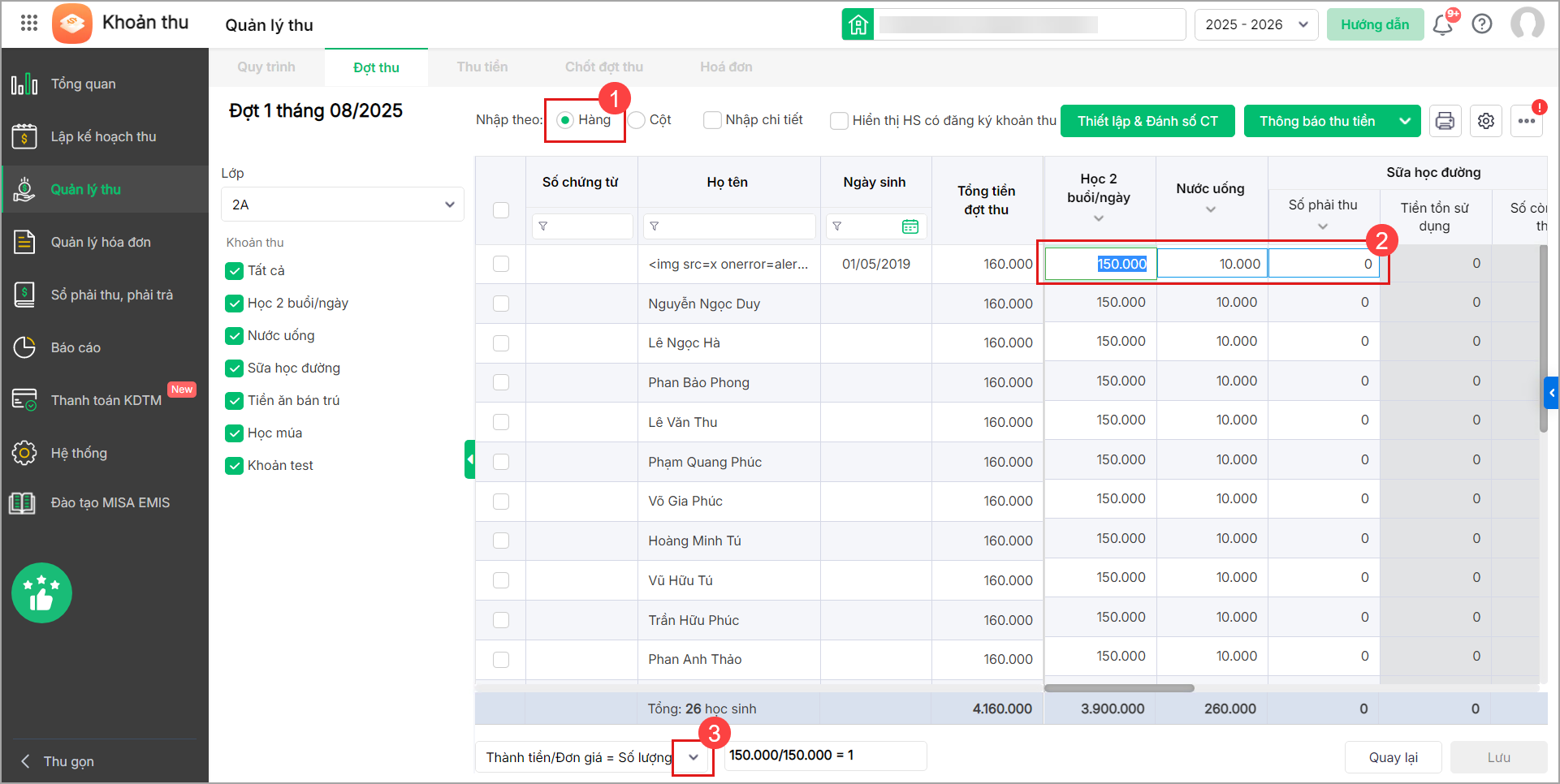This screenshot has width=1560, height=784.
Task: Click Thiết lập & Đánh số CT button
Action: (x=1147, y=121)
